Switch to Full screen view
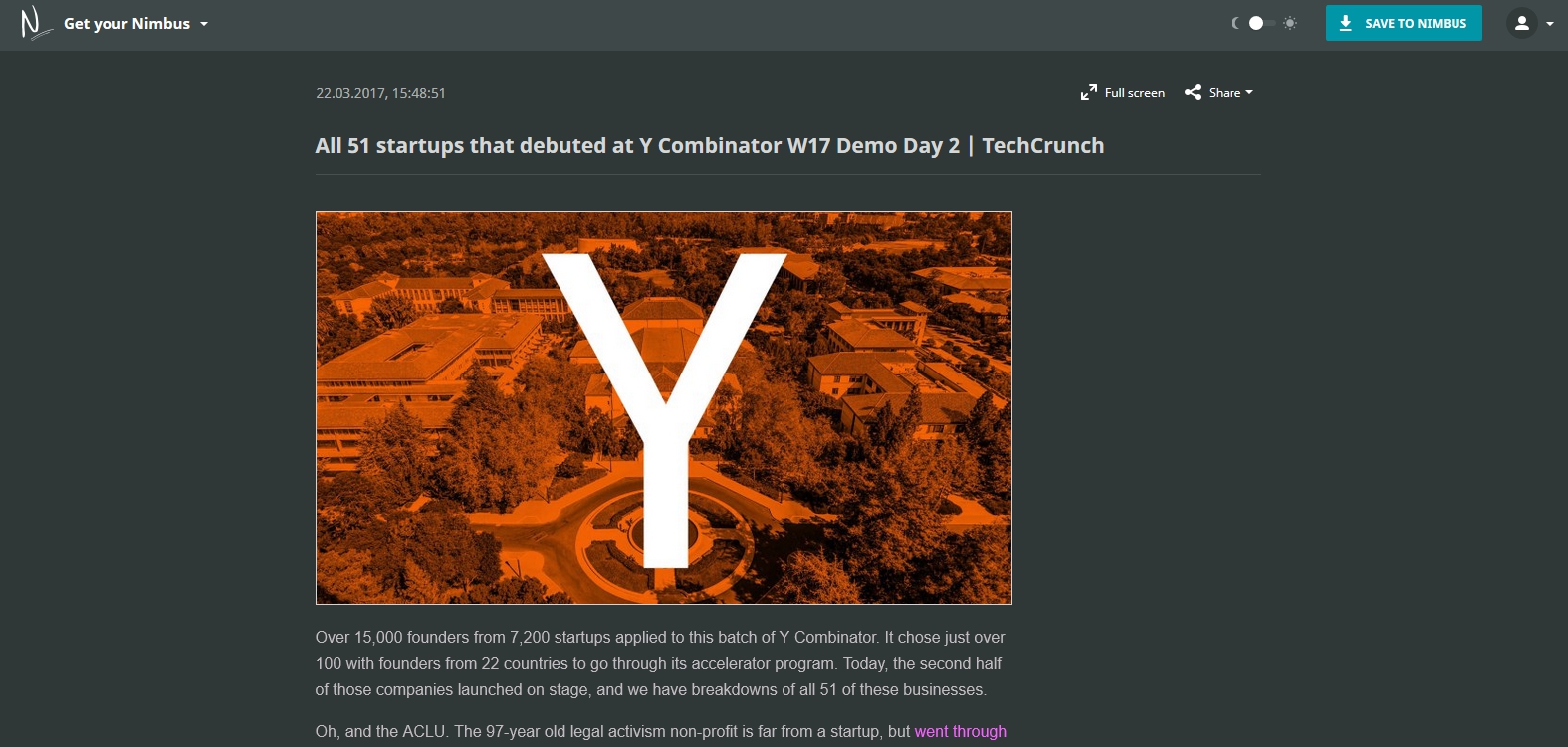Viewport: 1568px width, 747px height. tap(1123, 92)
